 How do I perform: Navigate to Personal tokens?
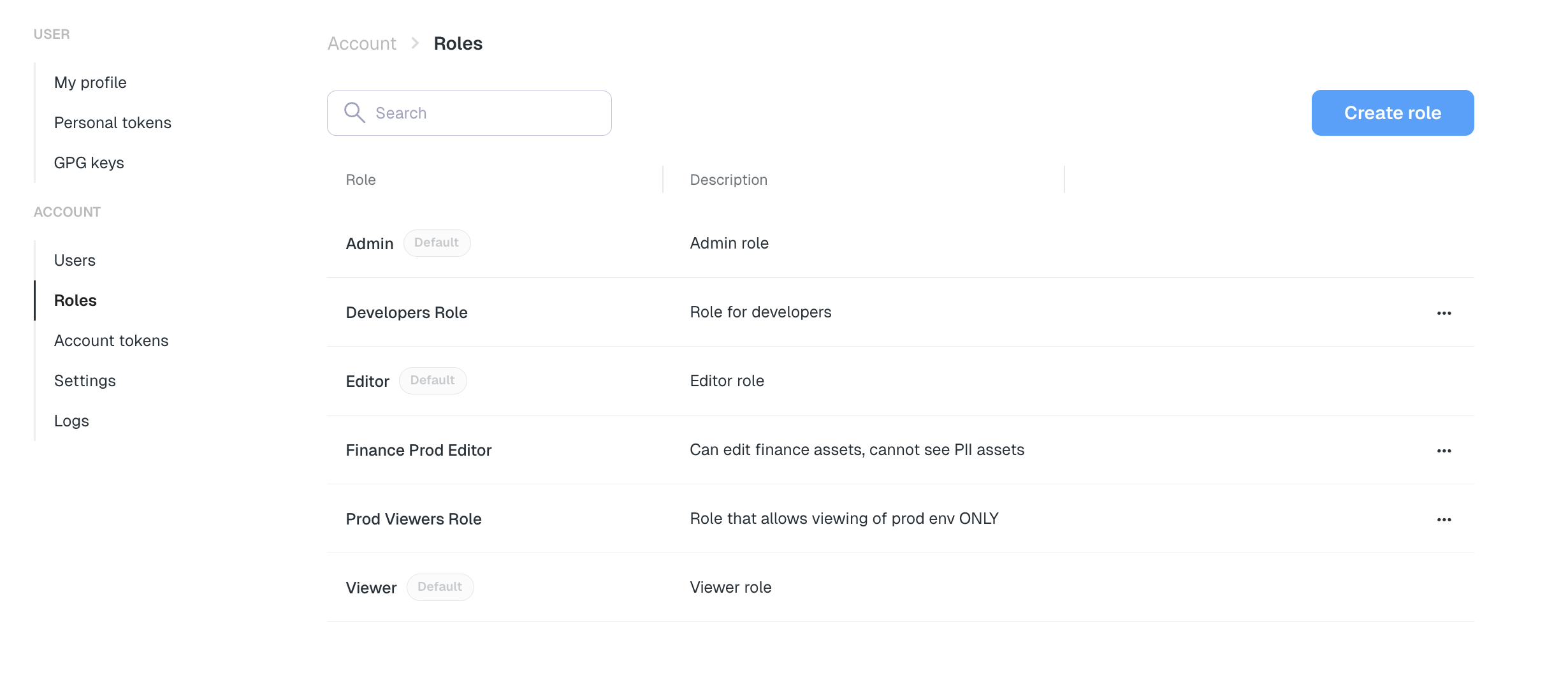pos(113,122)
